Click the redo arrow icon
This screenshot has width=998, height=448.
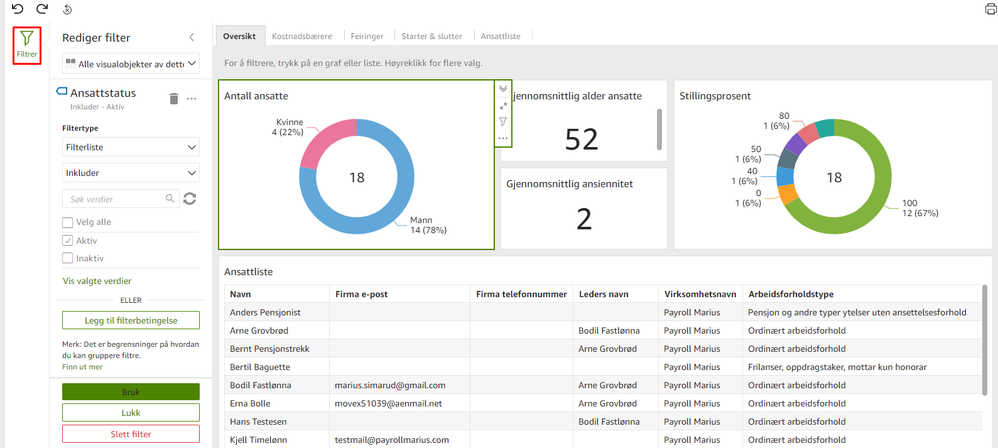(42, 9)
